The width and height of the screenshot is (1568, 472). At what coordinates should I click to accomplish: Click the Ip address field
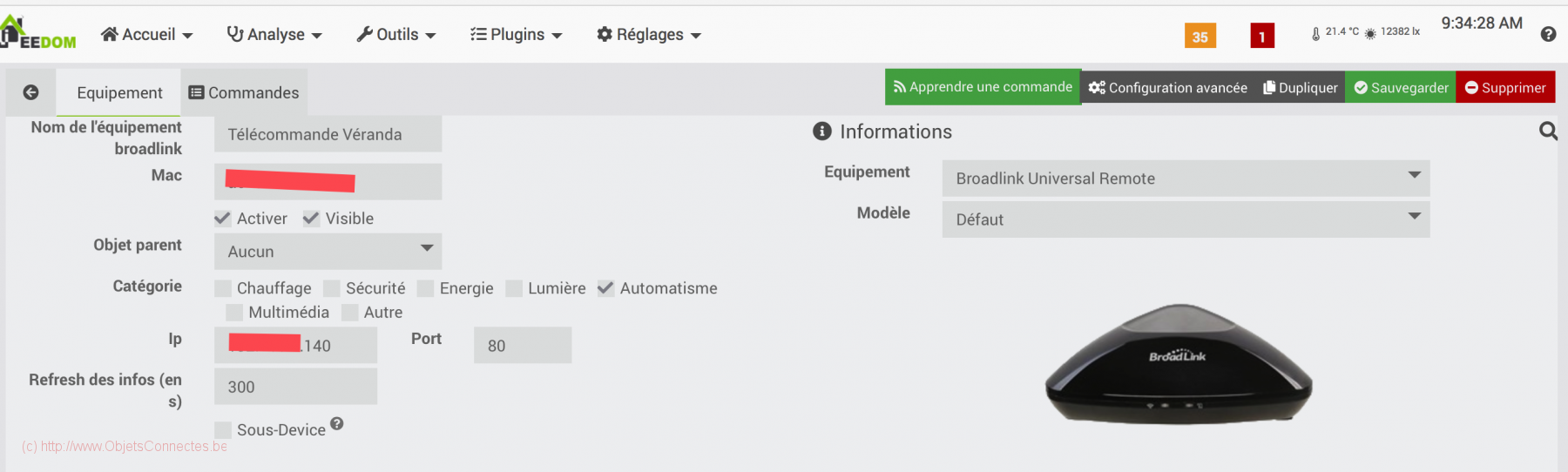point(295,345)
